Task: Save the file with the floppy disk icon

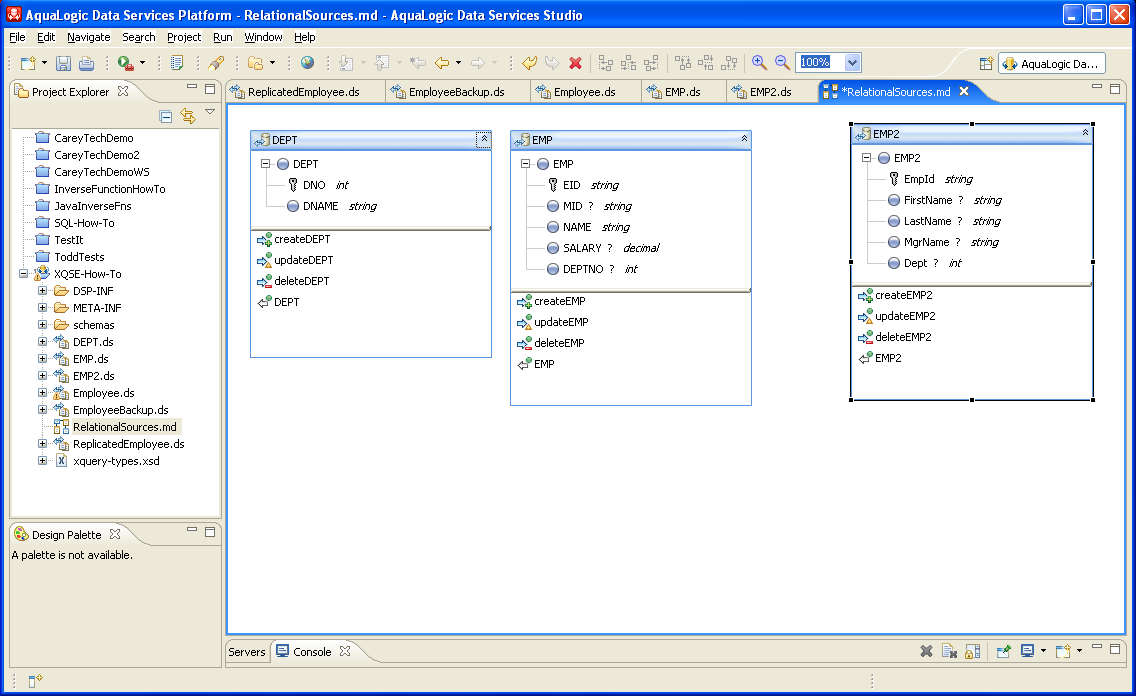Action: click(x=64, y=63)
